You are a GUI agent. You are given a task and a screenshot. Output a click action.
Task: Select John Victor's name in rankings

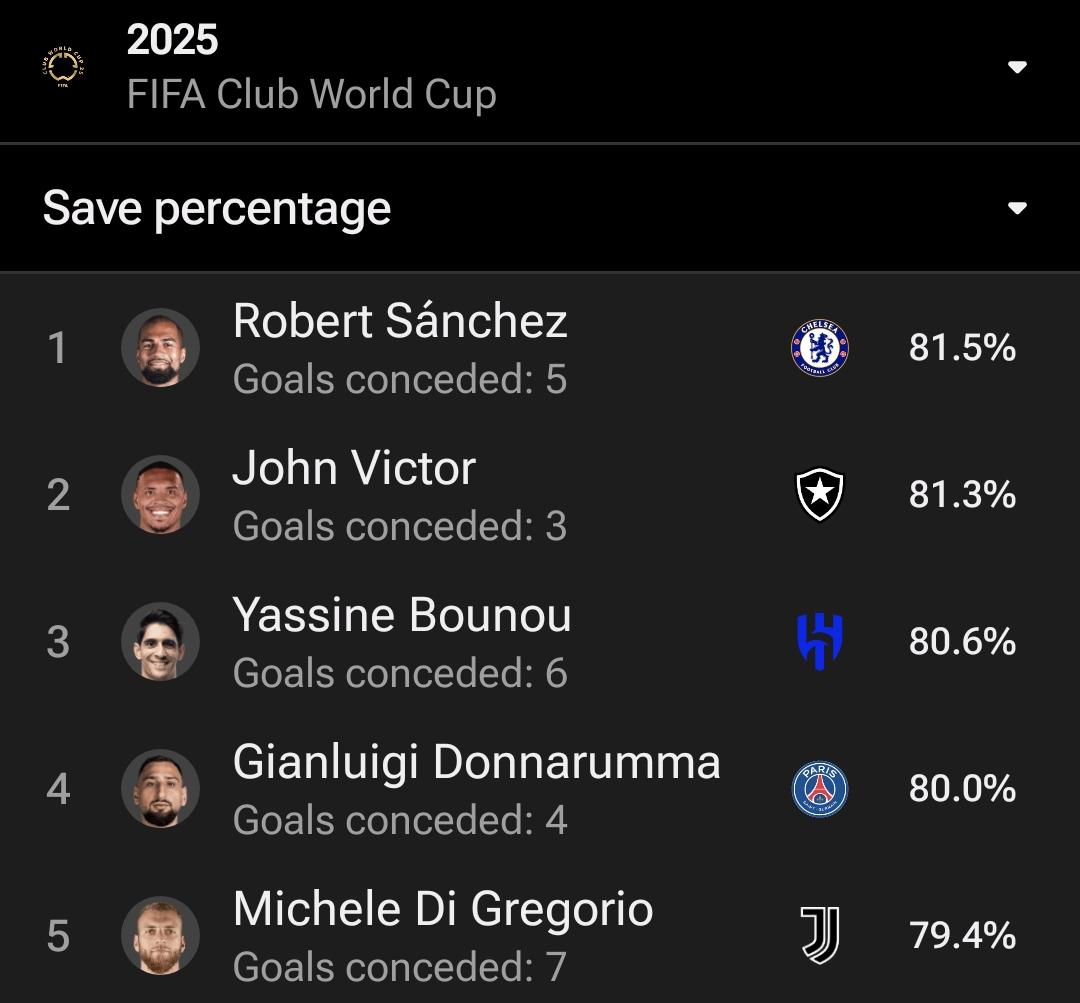pyautogui.click(x=354, y=468)
